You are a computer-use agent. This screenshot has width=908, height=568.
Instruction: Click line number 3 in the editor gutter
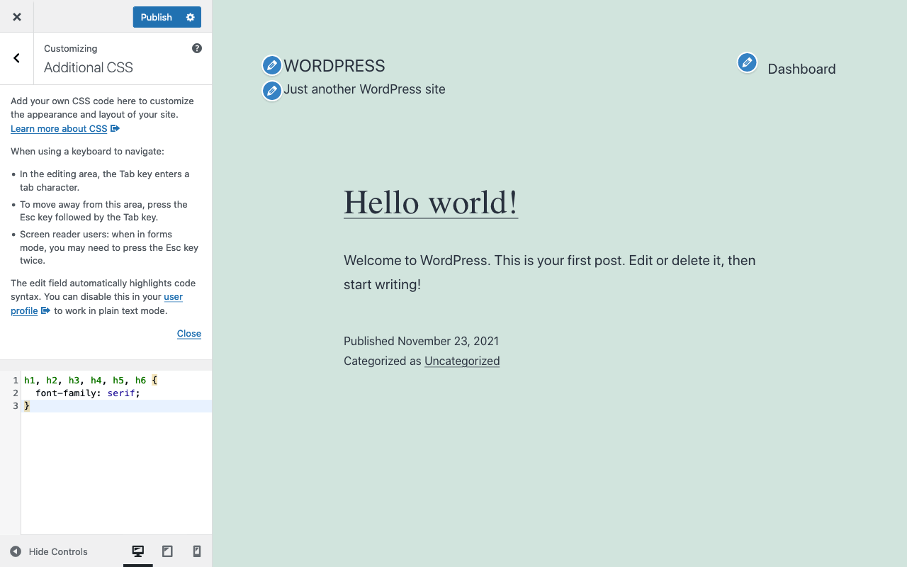[15, 405]
